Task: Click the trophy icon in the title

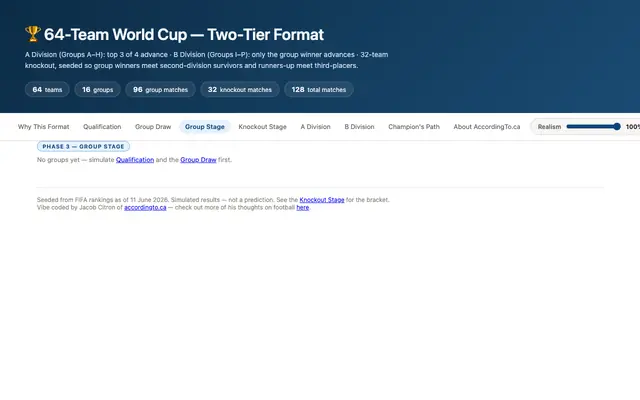Action: 33,34
